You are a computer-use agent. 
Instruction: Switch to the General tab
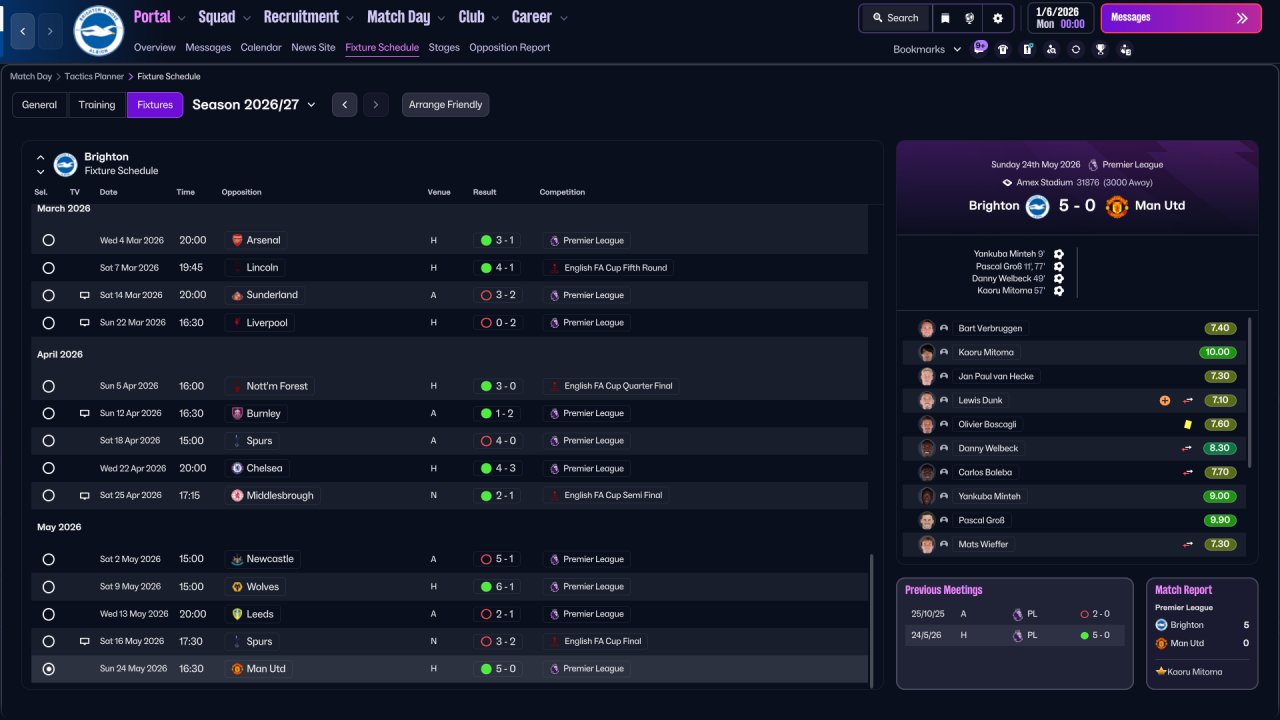click(x=40, y=105)
